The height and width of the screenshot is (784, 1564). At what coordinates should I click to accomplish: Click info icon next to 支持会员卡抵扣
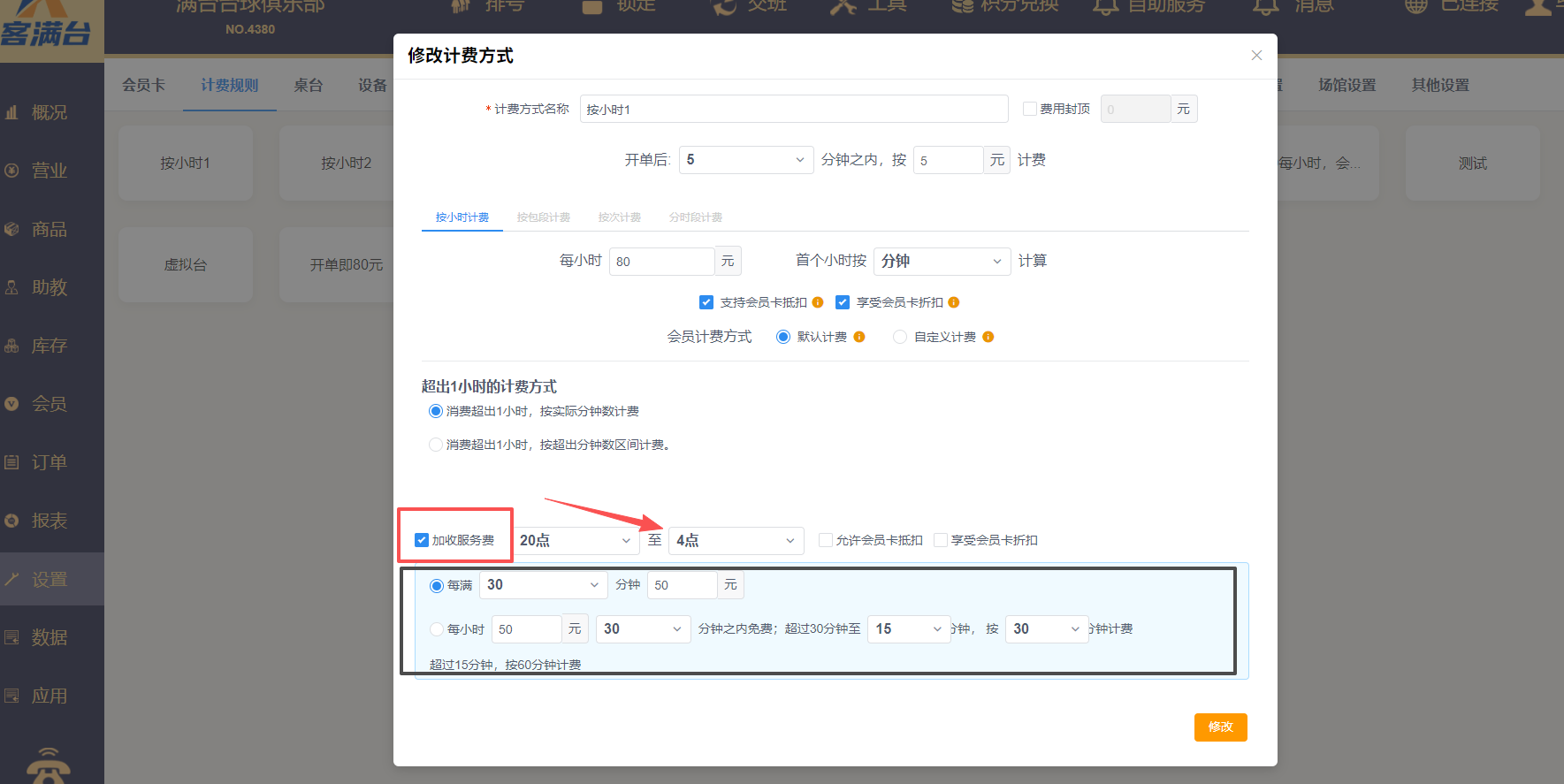pyautogui.click(x=818, y=302)
